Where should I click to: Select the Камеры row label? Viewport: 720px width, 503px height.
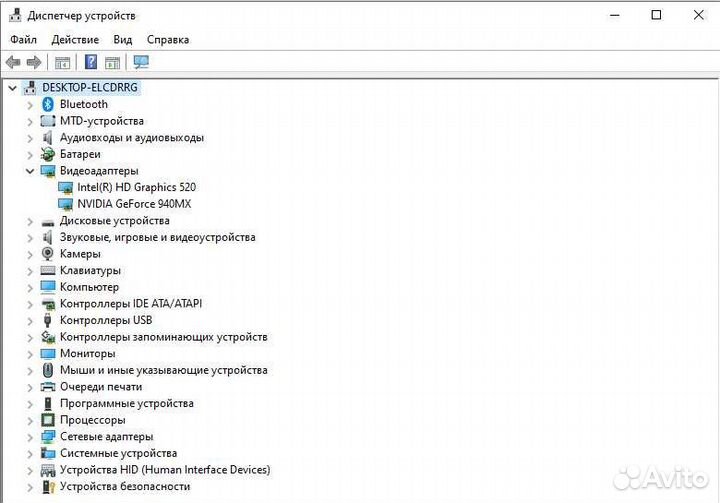(x=80, y=254)
